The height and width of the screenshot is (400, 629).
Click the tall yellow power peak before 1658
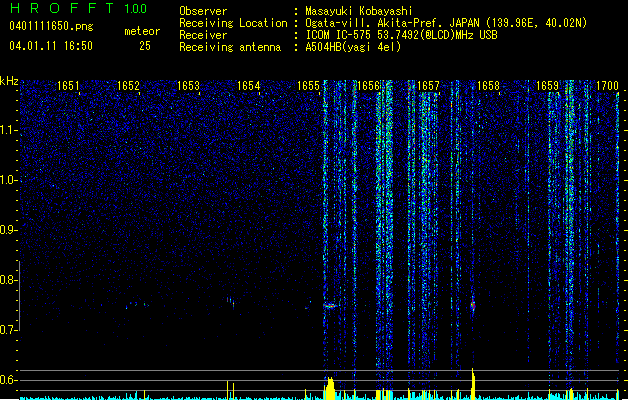coord(473,384)
